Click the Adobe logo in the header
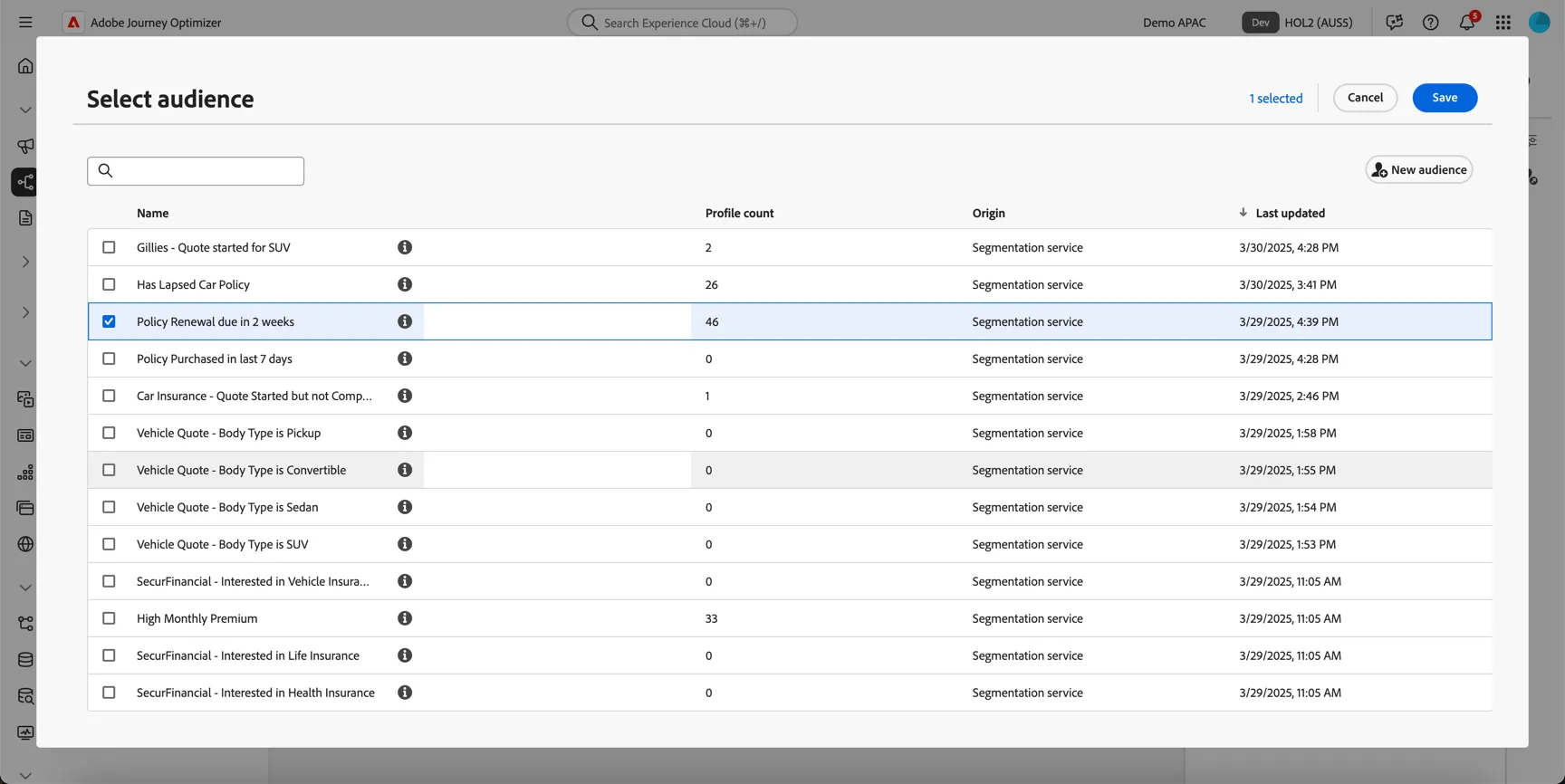 pyautogui.click(x=73, y=23)
